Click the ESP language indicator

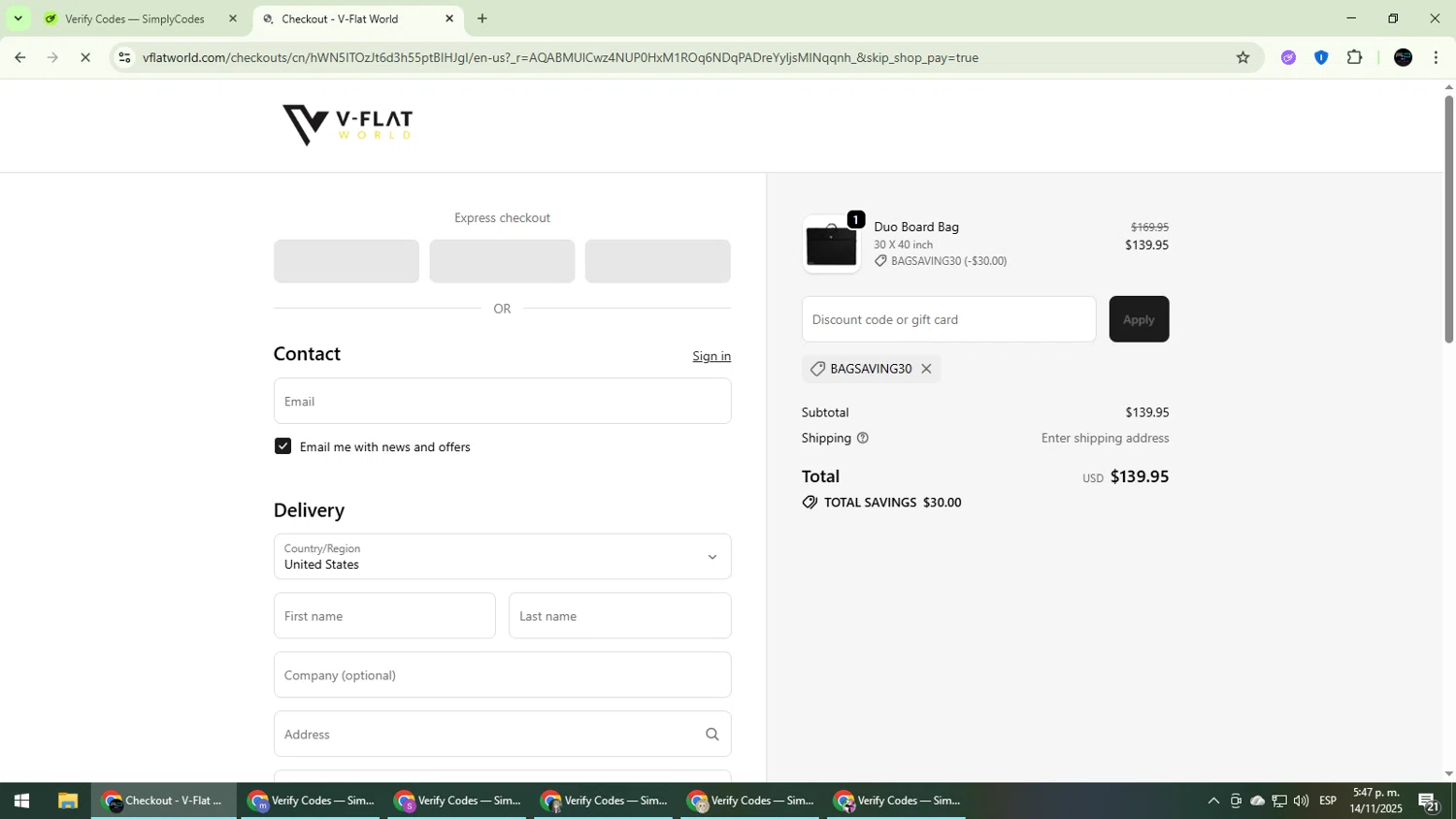coord(1327,801)
